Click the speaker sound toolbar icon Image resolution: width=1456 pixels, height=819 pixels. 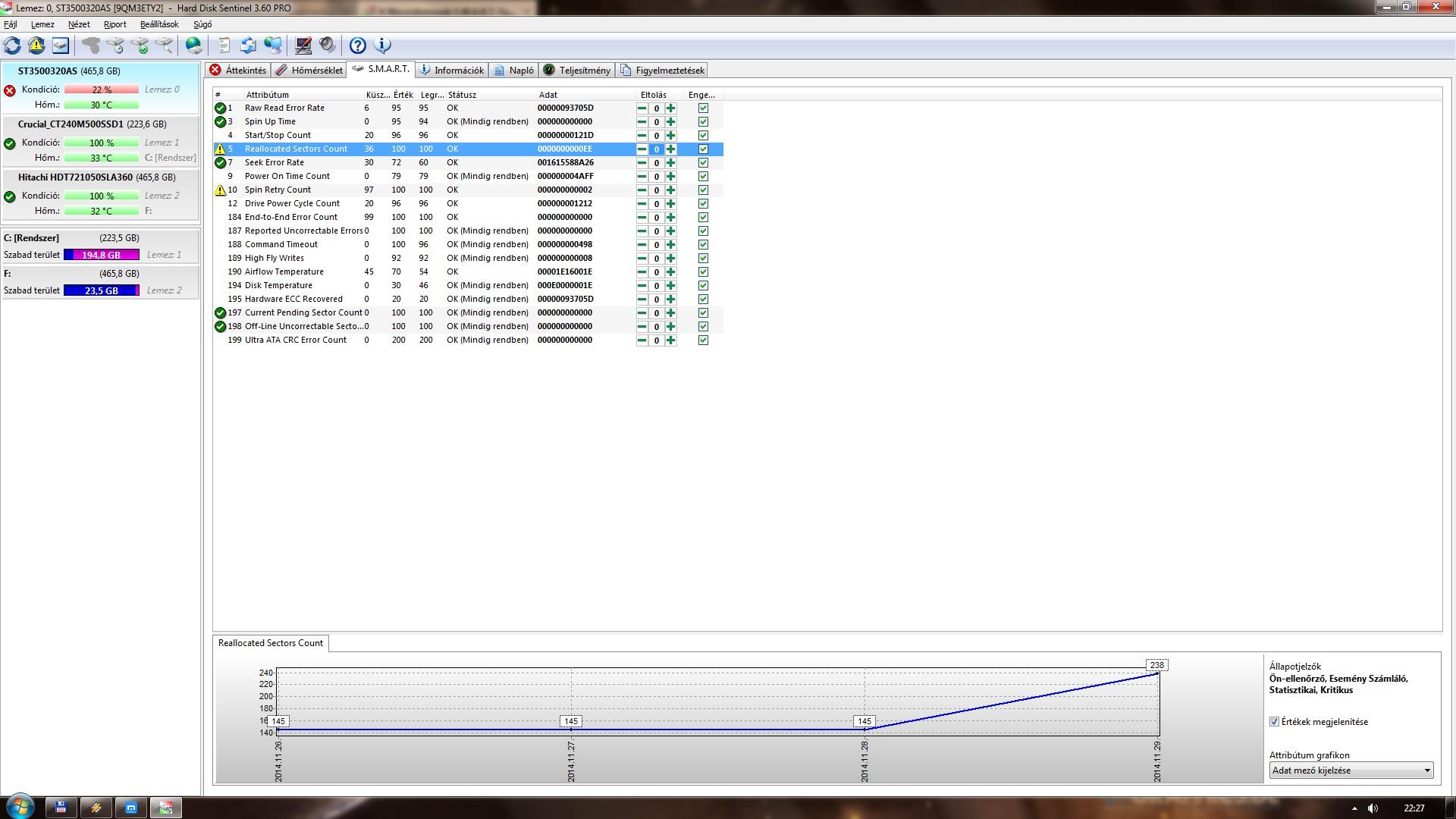(328, 45)
